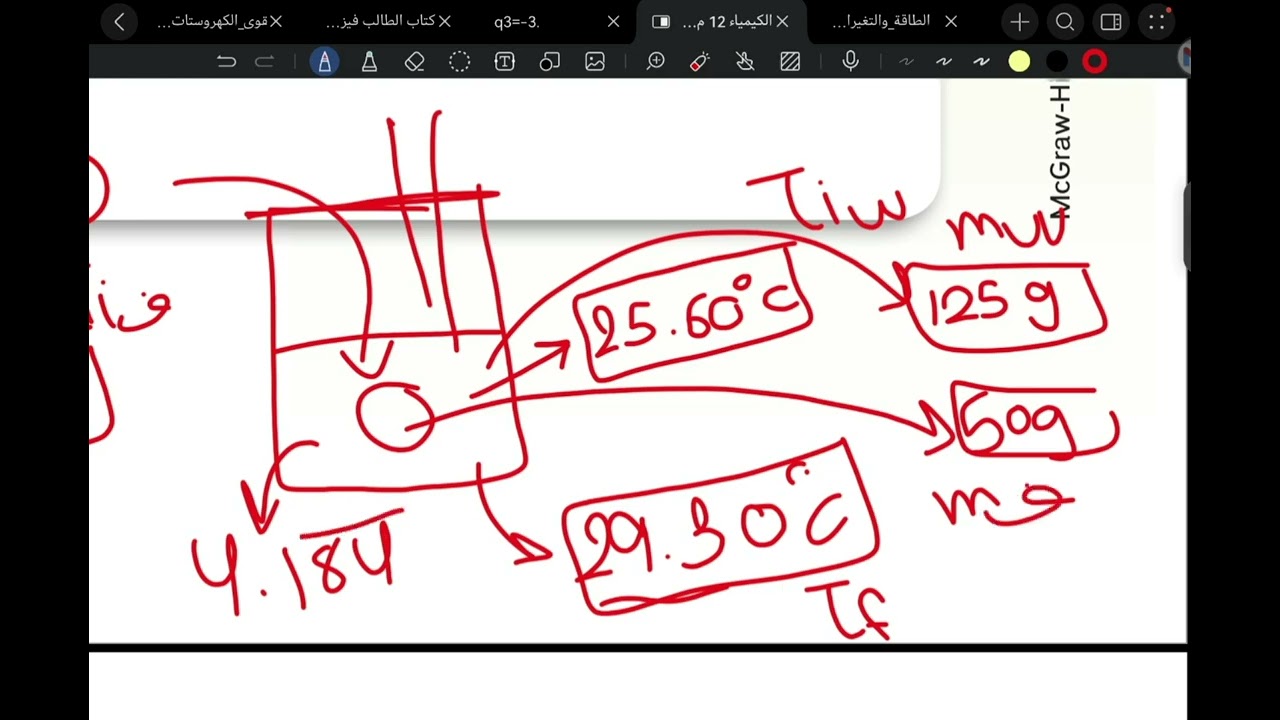Select the Lasso selection tool
The height and width of the screenshot is (720, 1280).
459,62
